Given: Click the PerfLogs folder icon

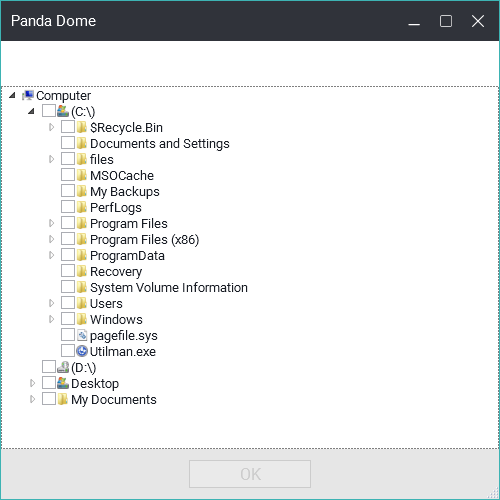Looking at the screenshot, I should [x=82, y=207].
